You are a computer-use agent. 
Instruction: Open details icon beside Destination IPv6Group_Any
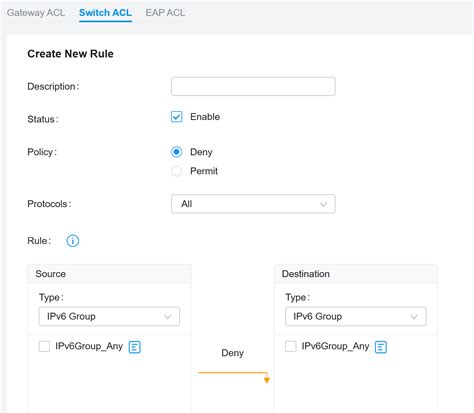(381, 347)
